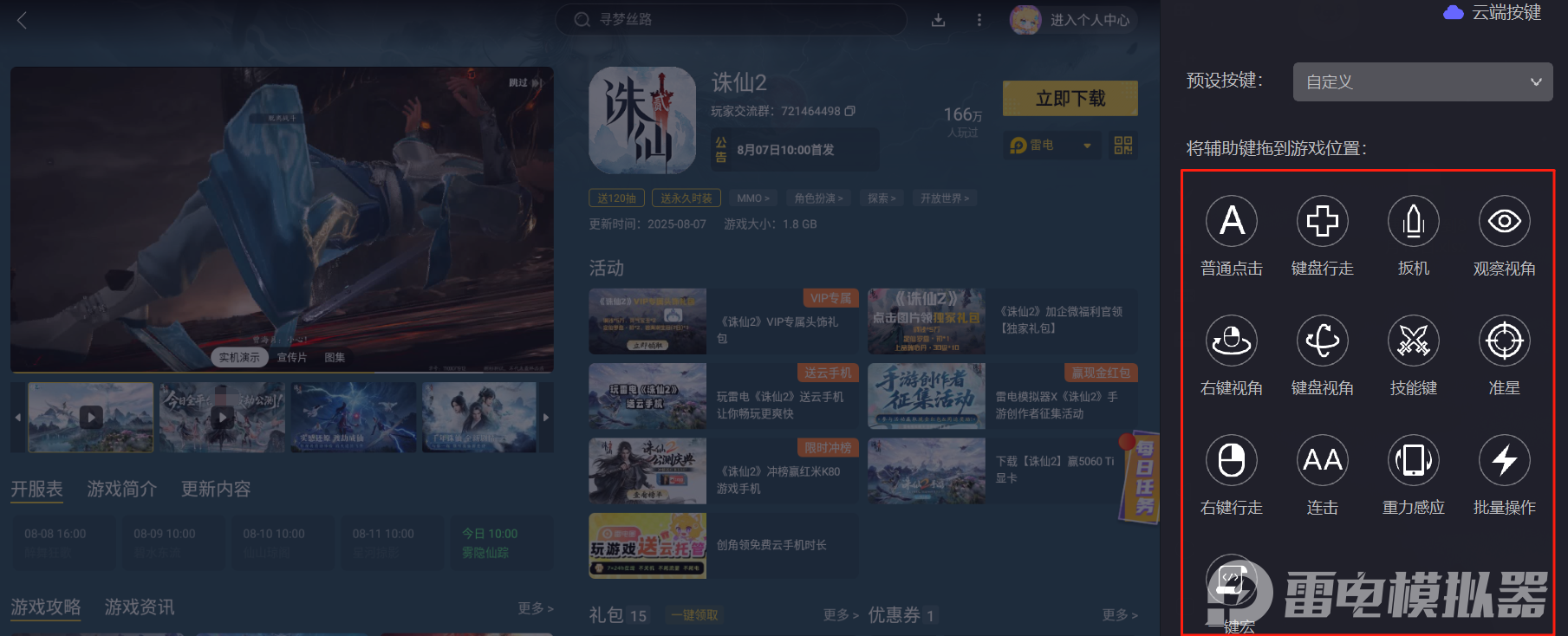This screenshot has width=1568, height=636.
Task: Click the 送120抽 tag
Action: click(616, 198)
